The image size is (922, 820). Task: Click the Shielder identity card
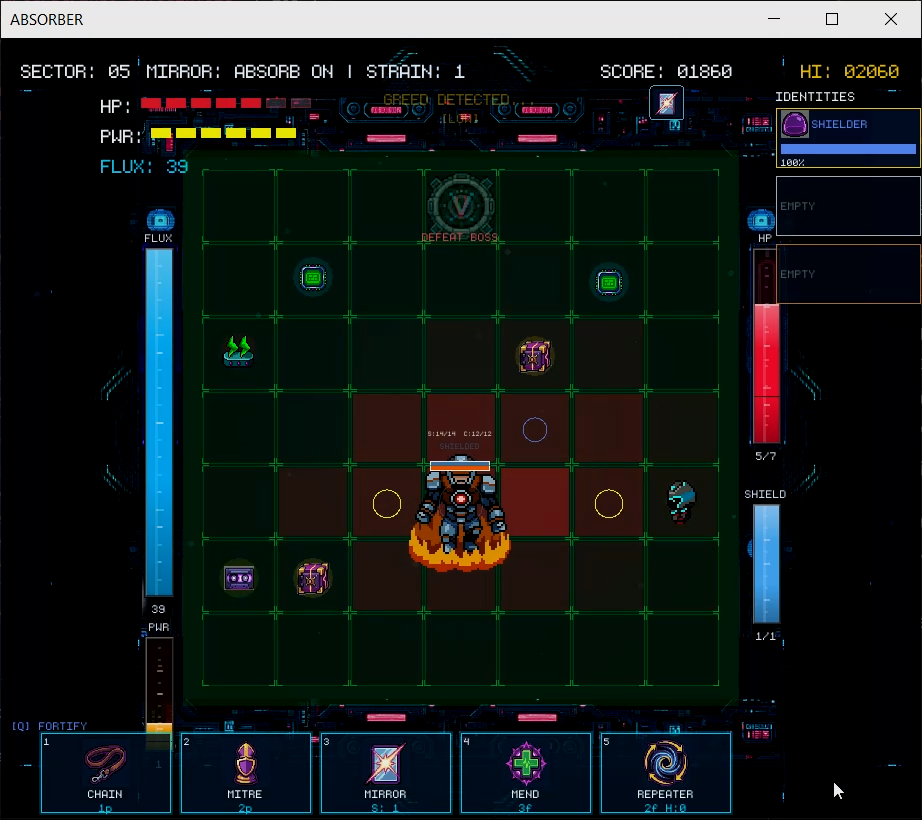848,138
